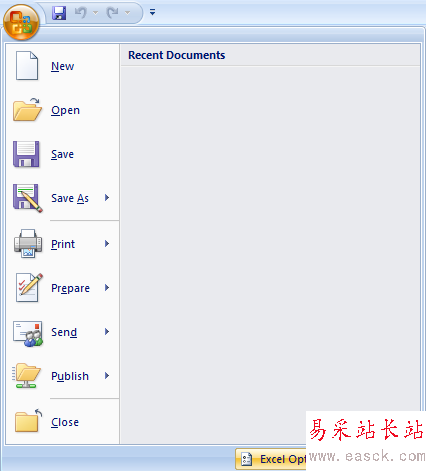Click the Publish network folder icon
426x471 pixels.
[x=26, y=376]
